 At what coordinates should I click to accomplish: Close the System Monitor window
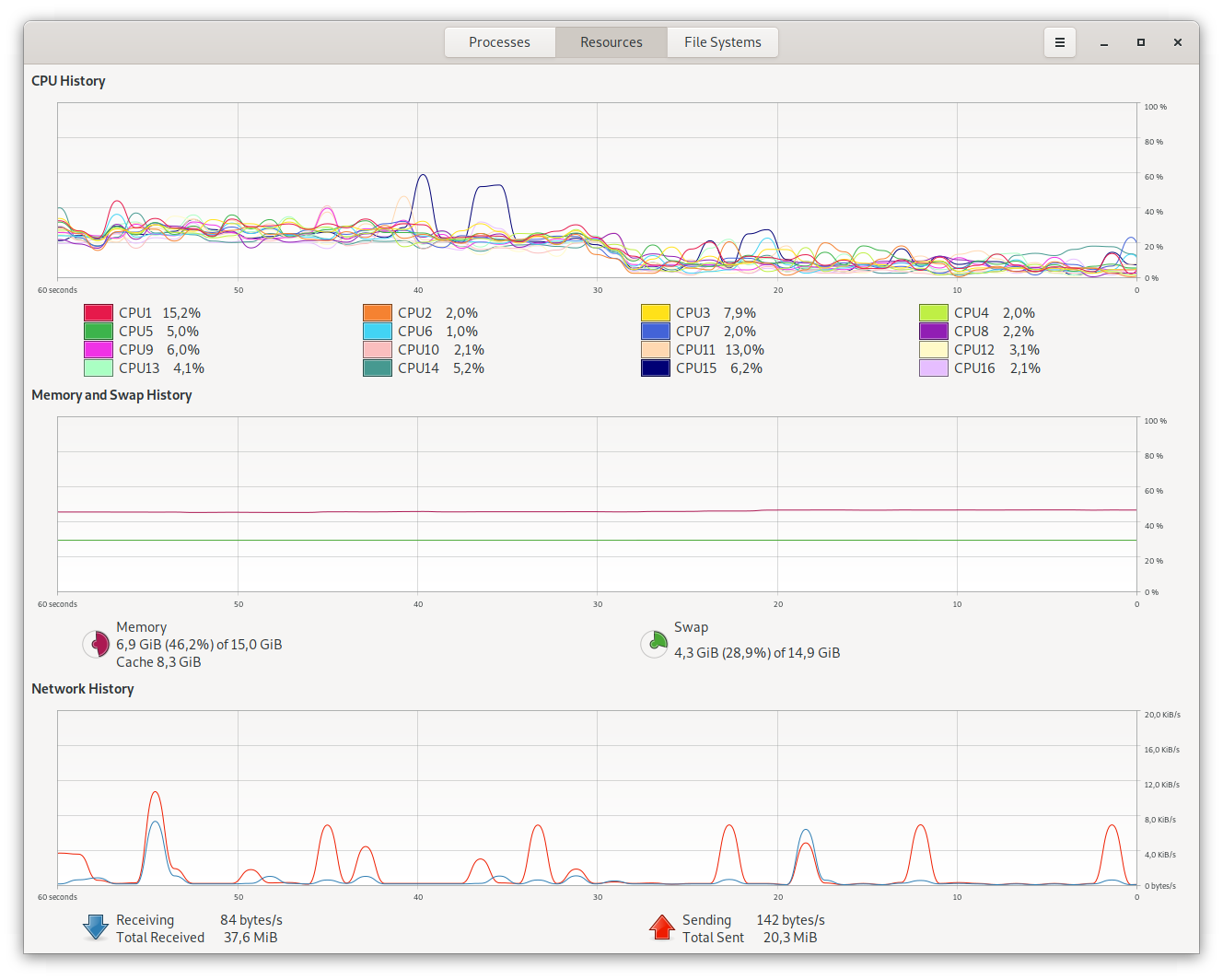tap(1178, 42)
